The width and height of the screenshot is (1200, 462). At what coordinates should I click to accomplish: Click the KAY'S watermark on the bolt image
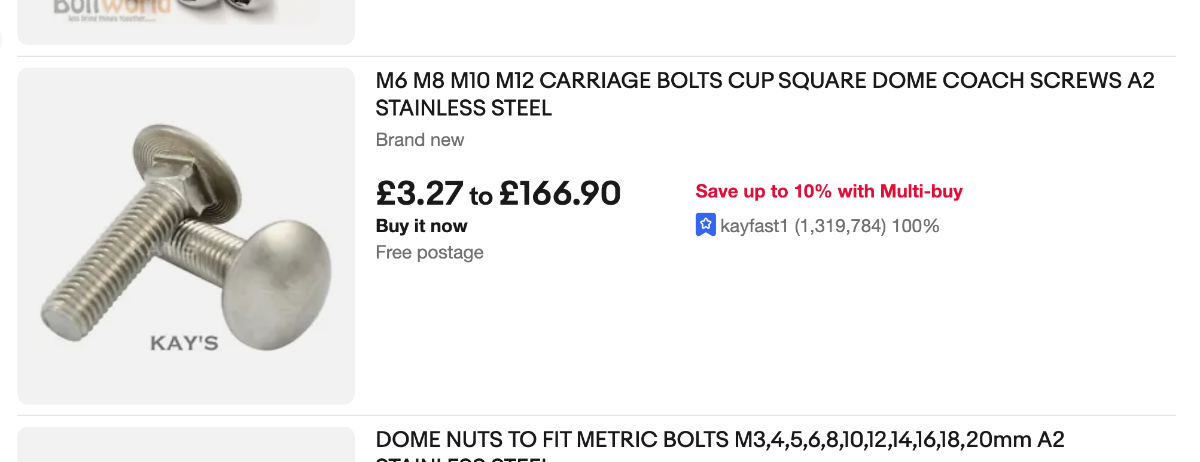(x=184, y=343)
